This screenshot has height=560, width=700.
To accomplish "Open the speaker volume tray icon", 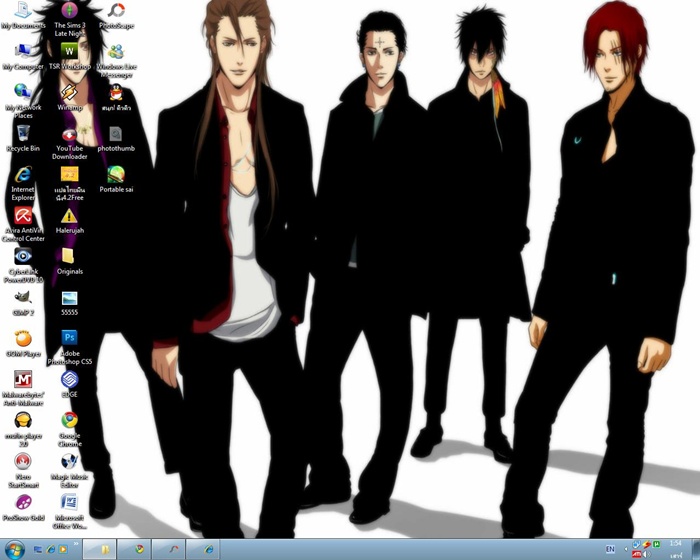I will pos(646,555).
